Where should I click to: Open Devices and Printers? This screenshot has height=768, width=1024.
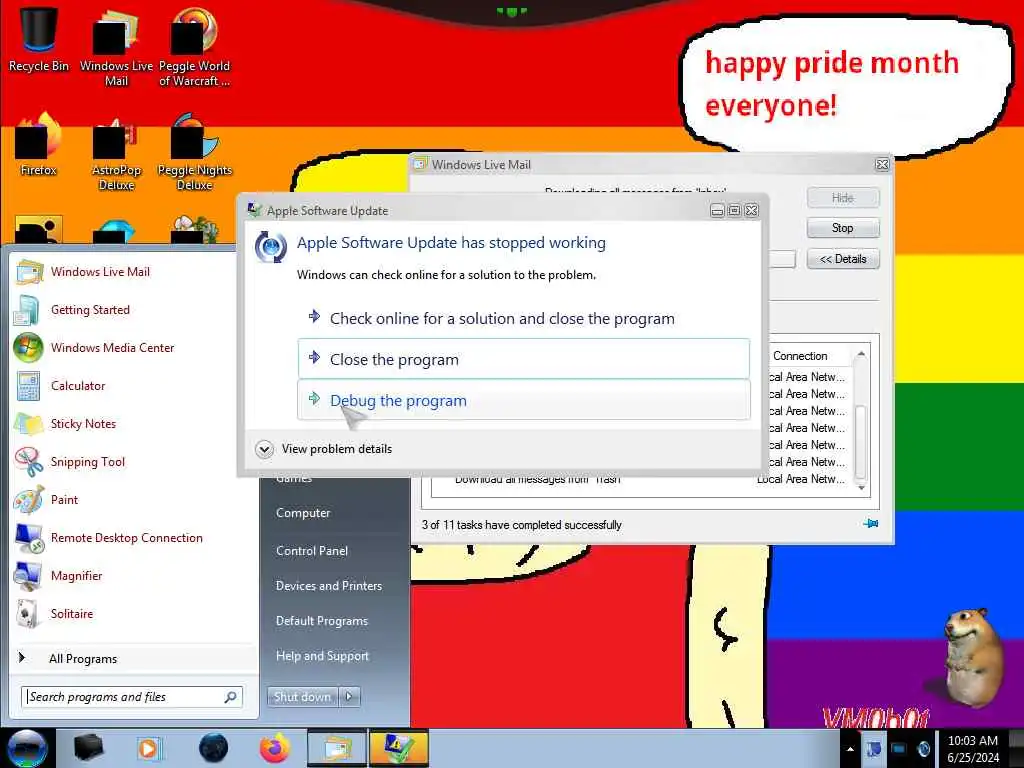328,586
